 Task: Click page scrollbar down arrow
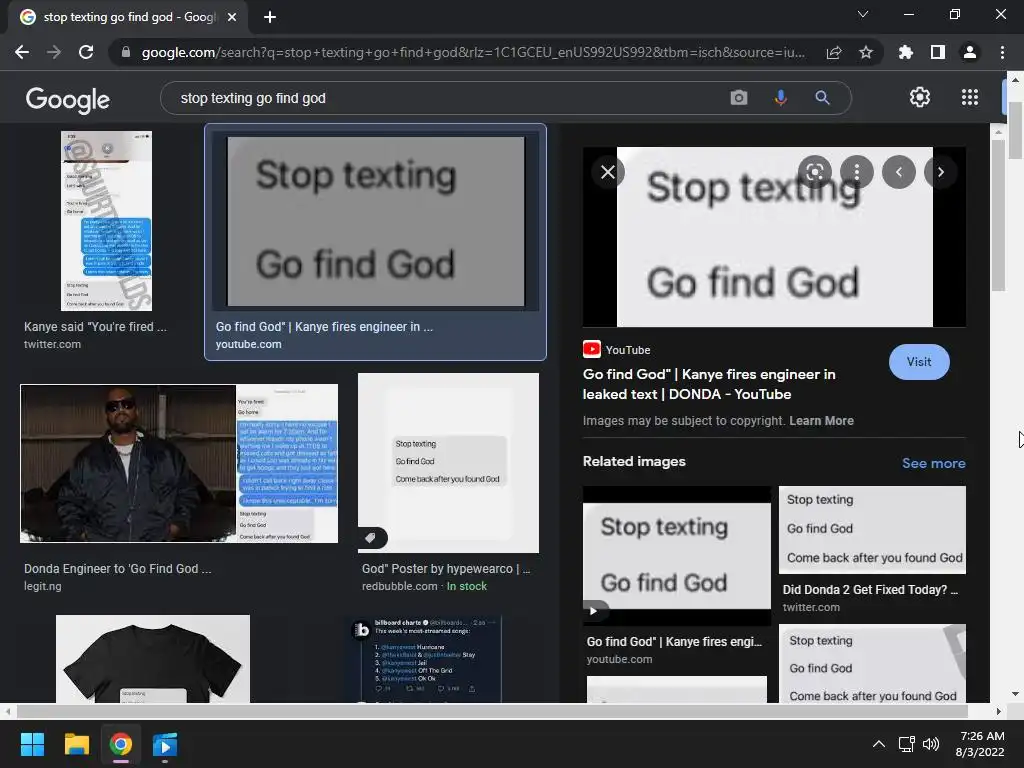[x=1015, y=694]
